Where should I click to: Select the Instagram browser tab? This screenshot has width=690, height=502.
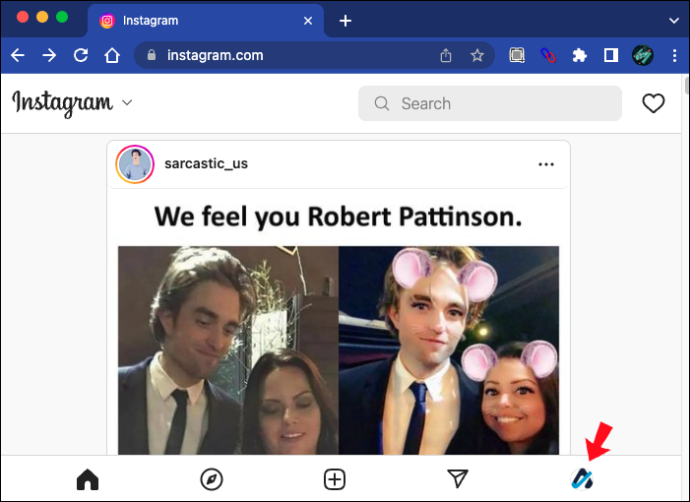click(x=206, y=21)
